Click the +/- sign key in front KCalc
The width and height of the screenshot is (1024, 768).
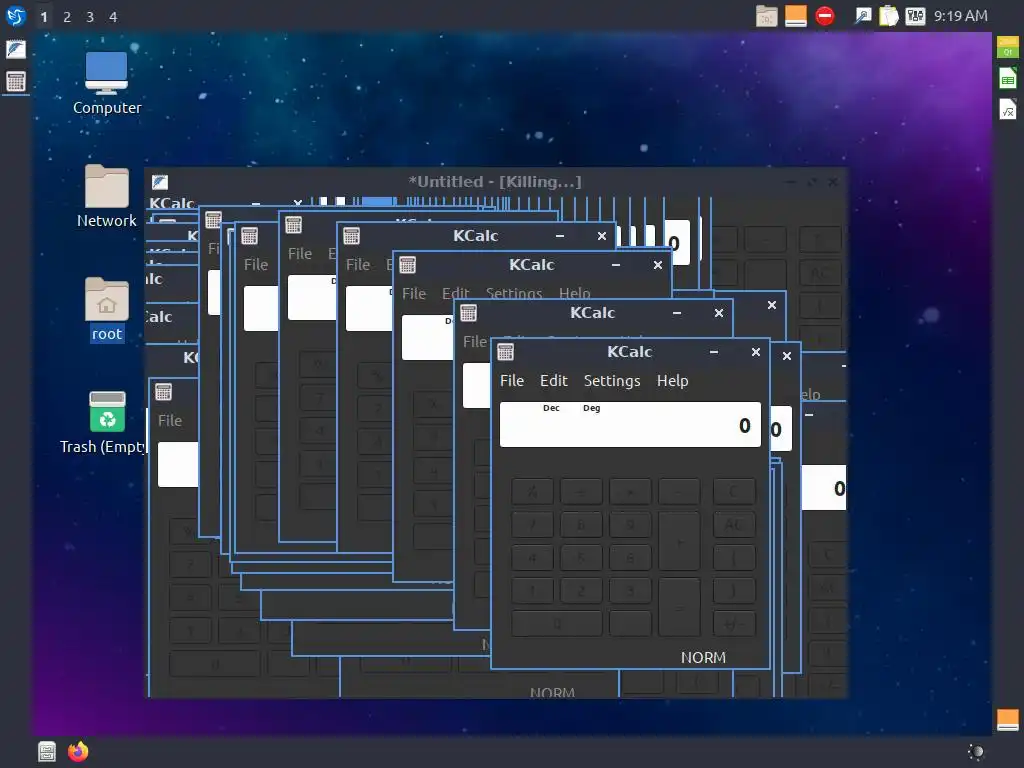pyautogui.click(x=733, y=624)
